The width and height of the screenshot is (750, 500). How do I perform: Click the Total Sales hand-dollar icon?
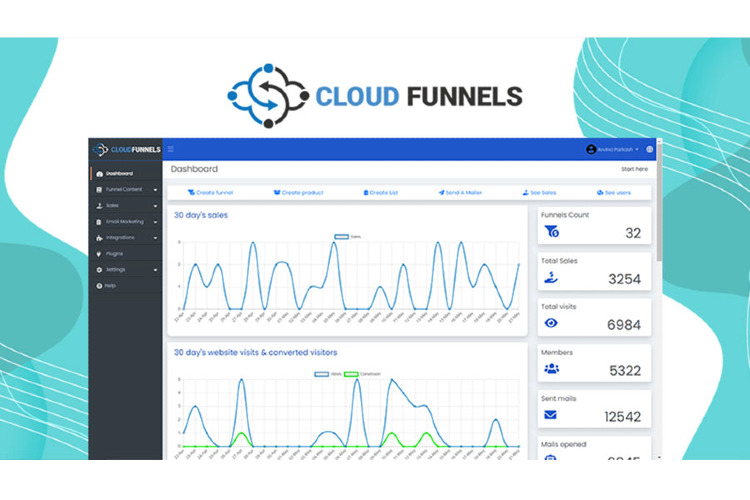click(551, 278)
